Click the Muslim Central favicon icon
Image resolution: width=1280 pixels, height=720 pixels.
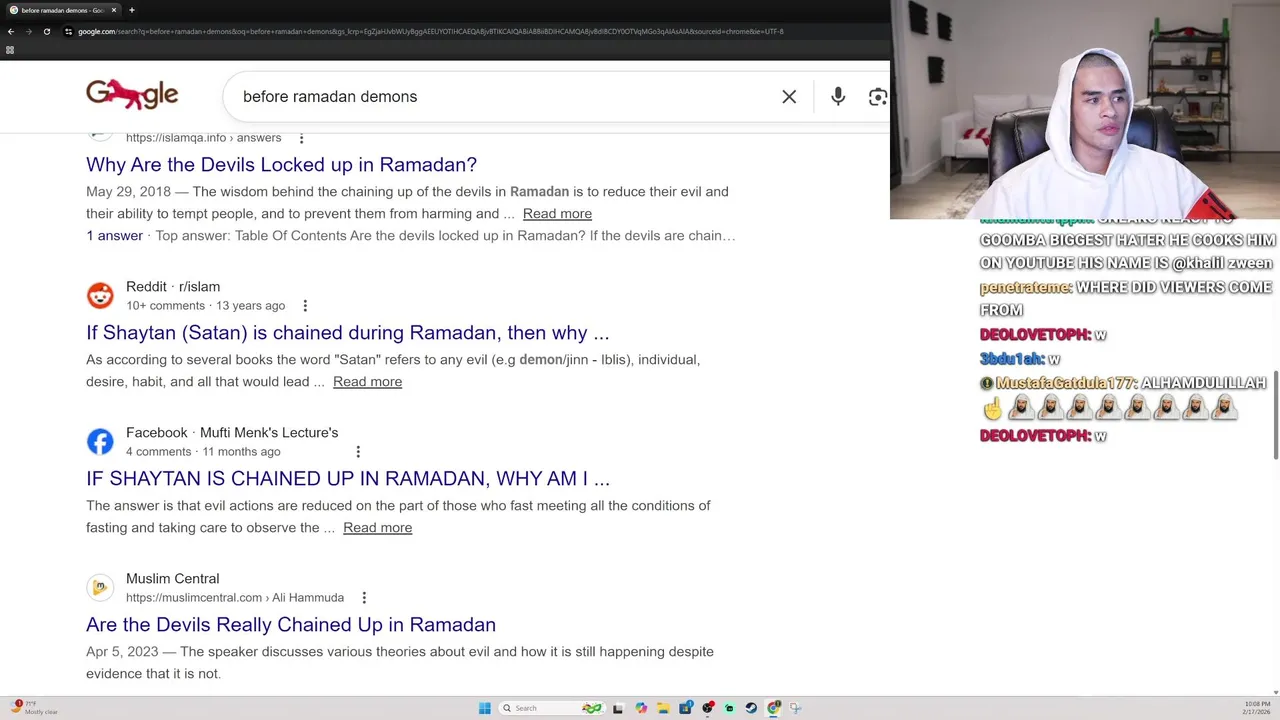pos(100,587)
